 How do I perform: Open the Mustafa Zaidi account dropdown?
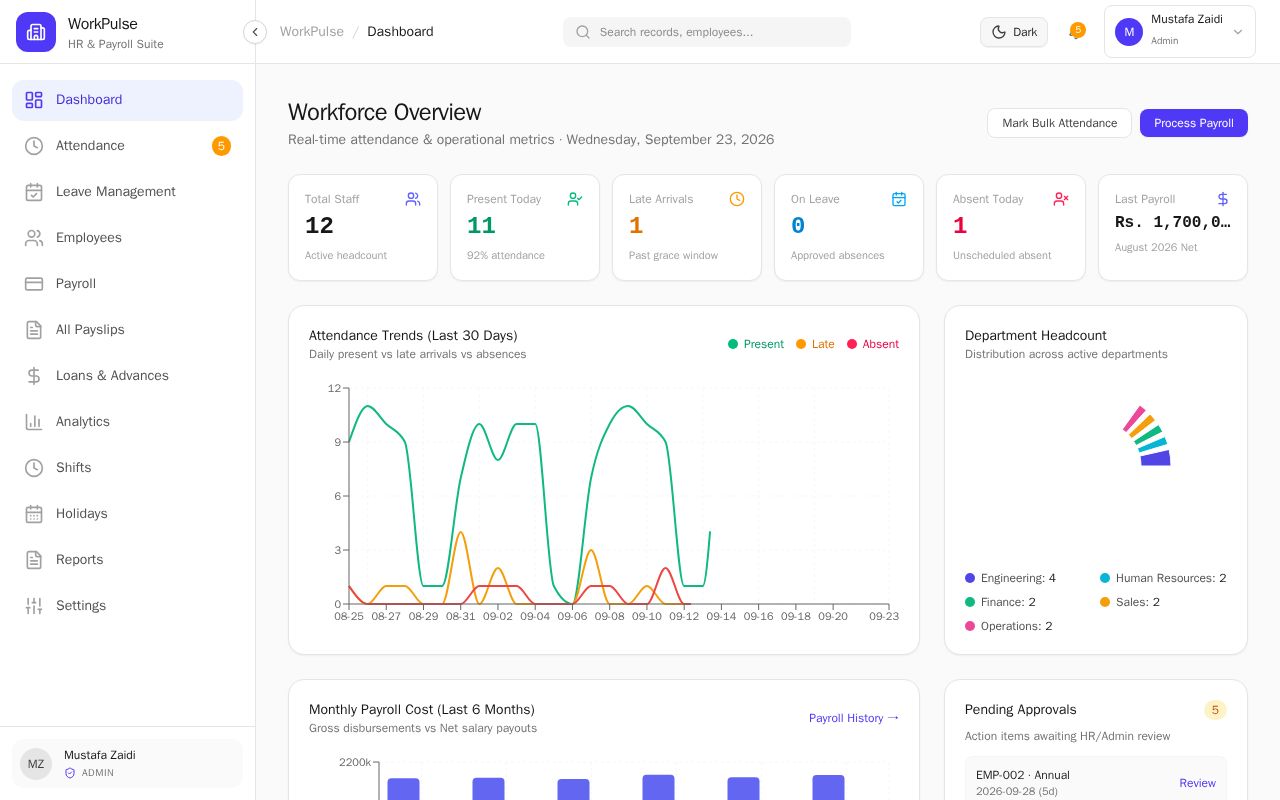tap(1180, 32)
